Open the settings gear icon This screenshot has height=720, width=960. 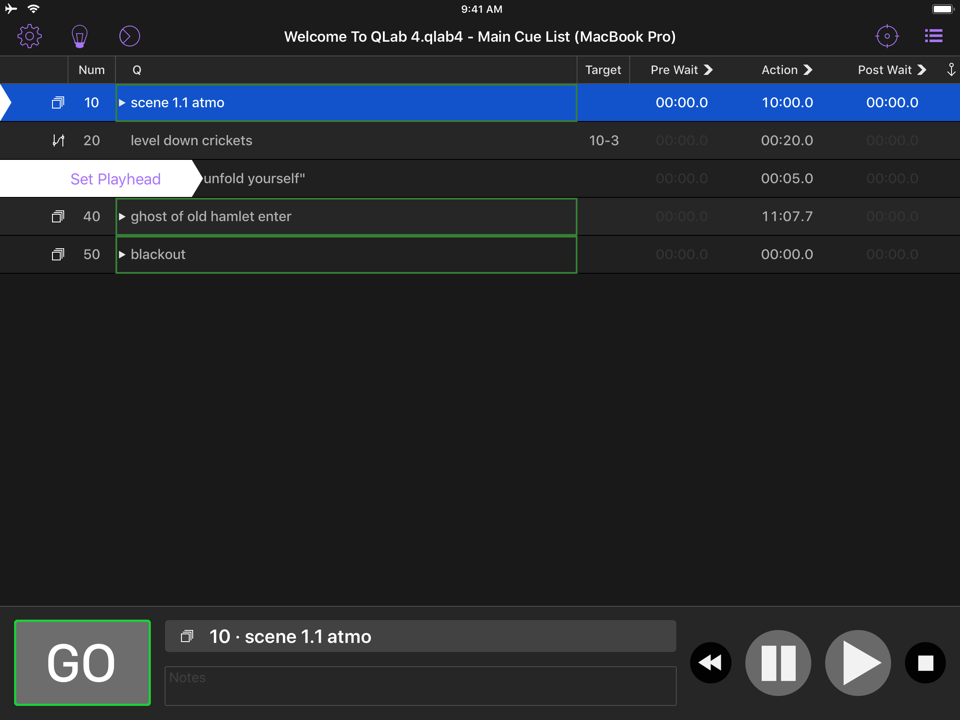pyautogui.click(x=29, y=37)
